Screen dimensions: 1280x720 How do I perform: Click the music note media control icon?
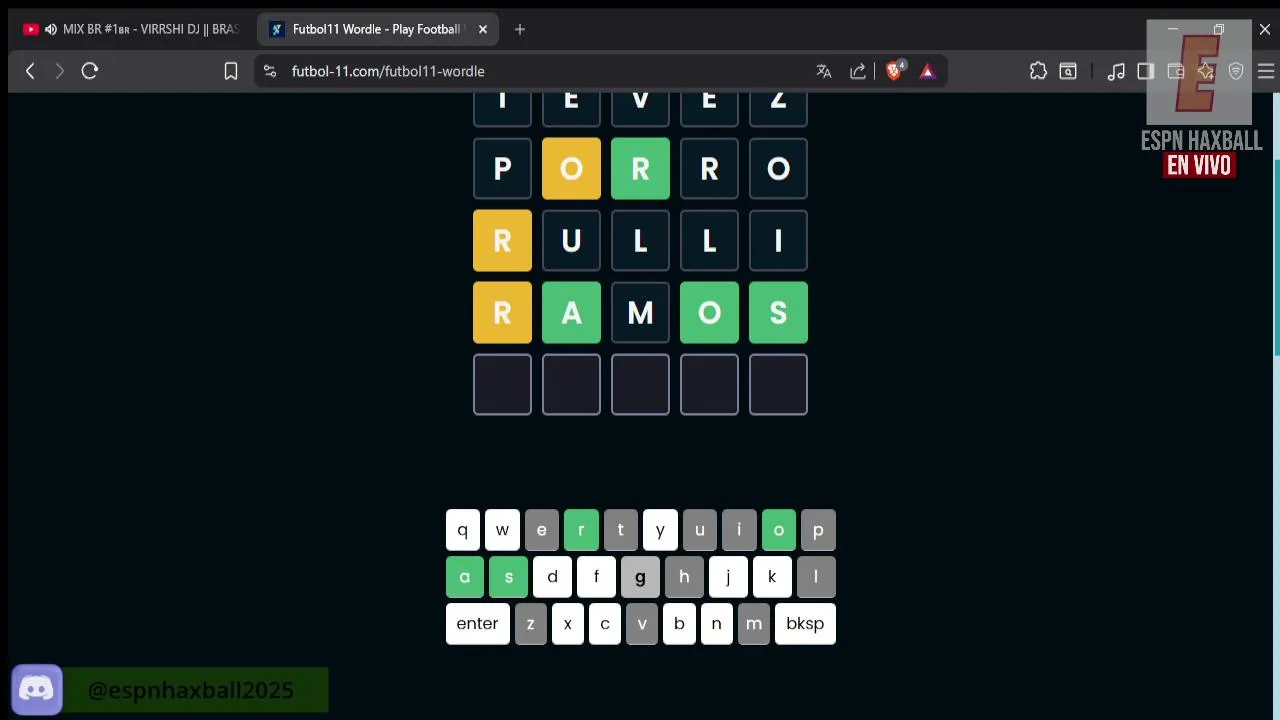[x=1116, y=71]
